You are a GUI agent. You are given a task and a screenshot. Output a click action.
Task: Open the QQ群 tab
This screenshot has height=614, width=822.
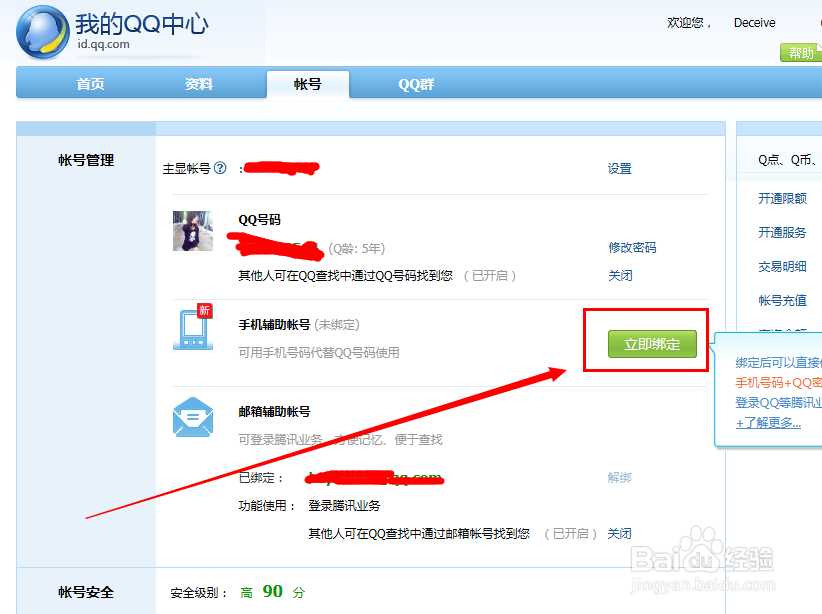pos(414,84)
